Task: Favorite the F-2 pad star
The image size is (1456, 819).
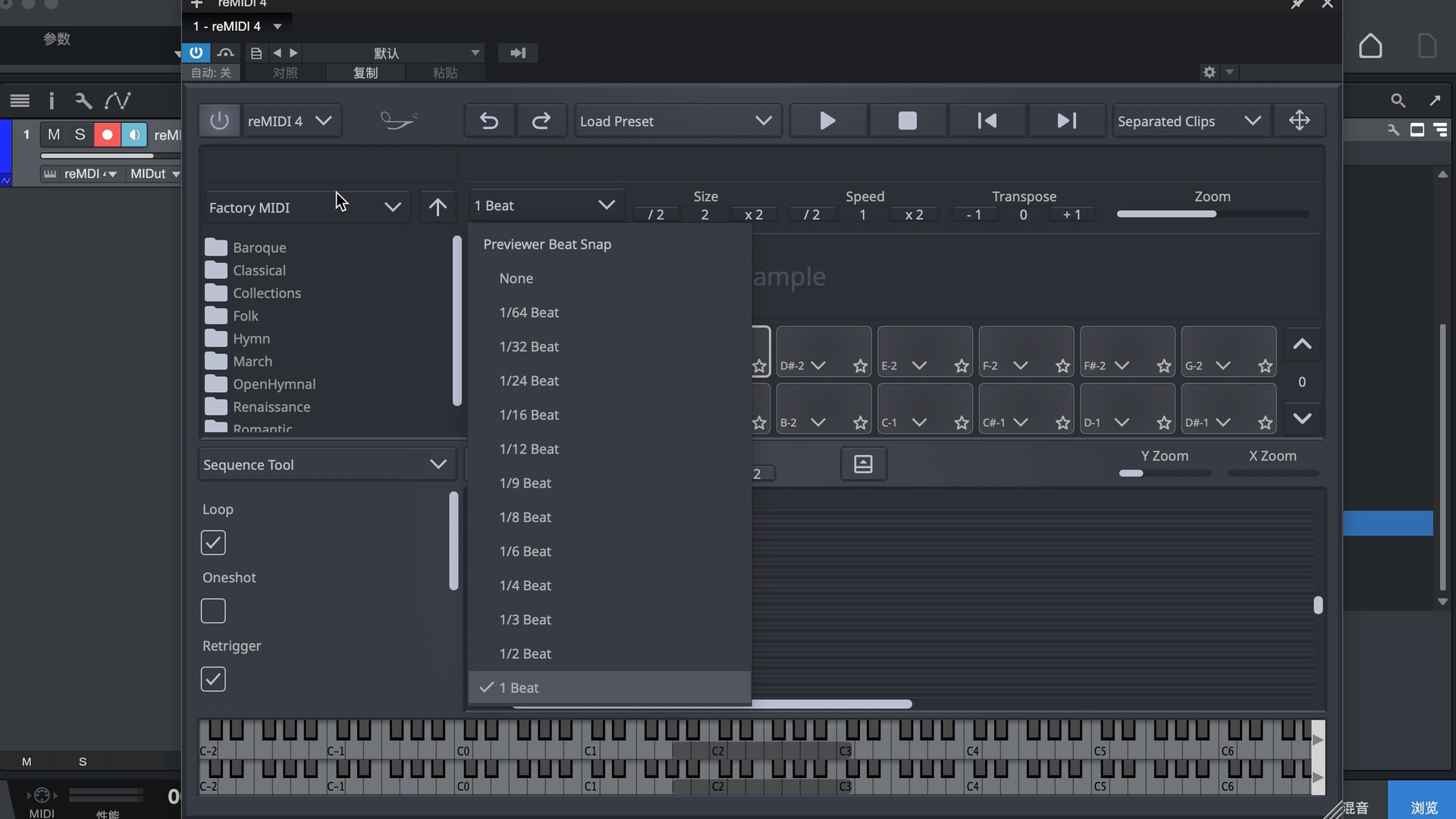Action: click(1062, 366)
